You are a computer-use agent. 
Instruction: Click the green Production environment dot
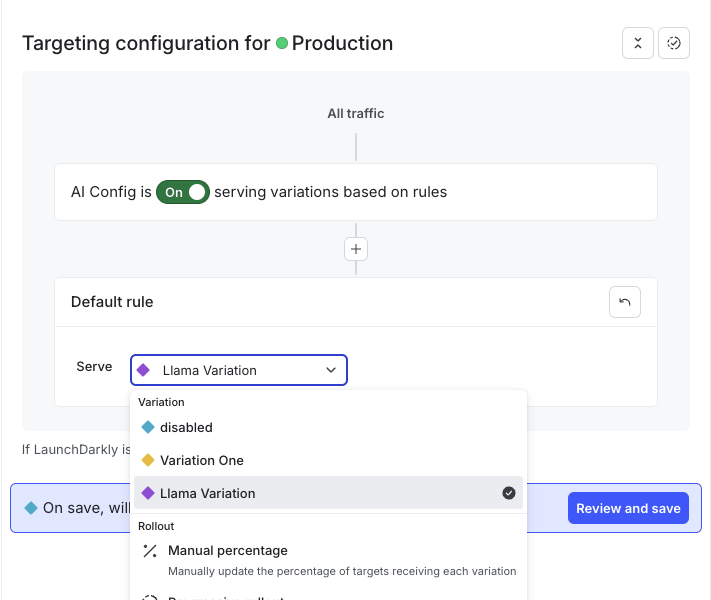(282, 43)
